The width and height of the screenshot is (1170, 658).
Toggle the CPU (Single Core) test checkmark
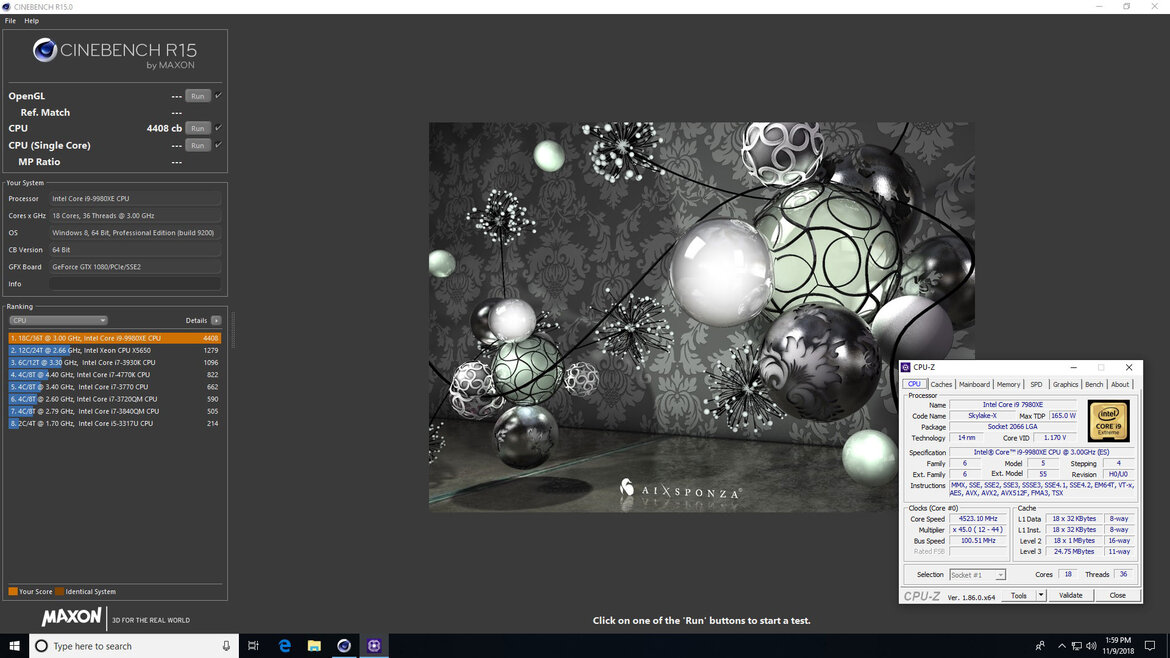click(219, 145)
